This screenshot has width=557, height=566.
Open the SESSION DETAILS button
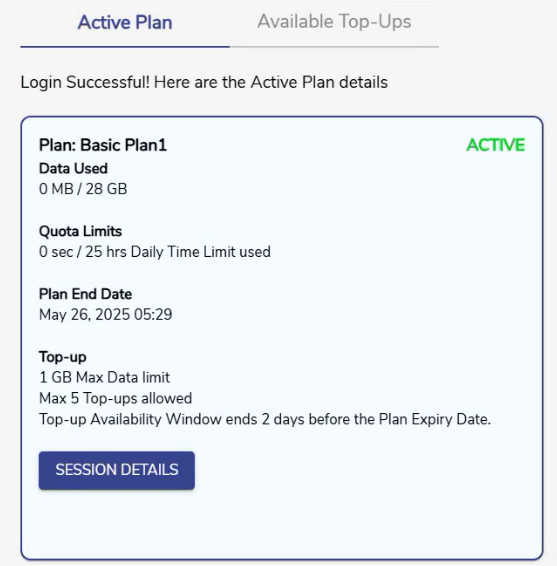(117, 470)
